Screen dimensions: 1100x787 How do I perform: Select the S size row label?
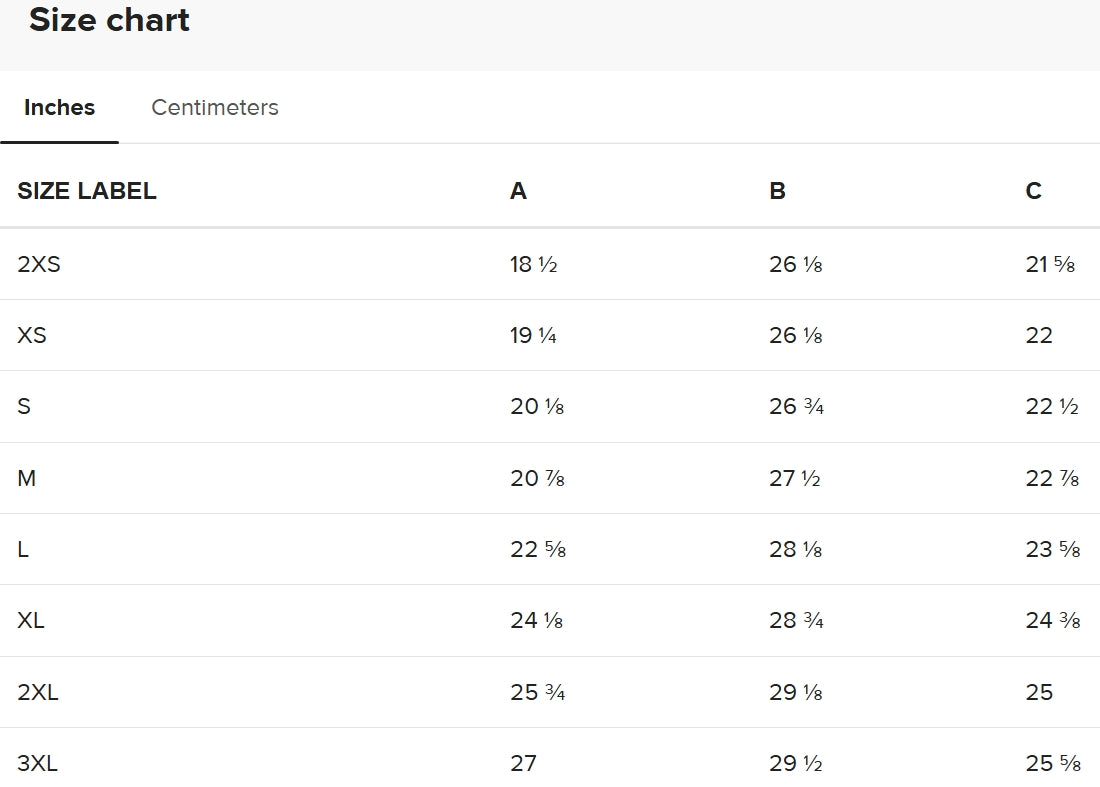coord(24,406)
